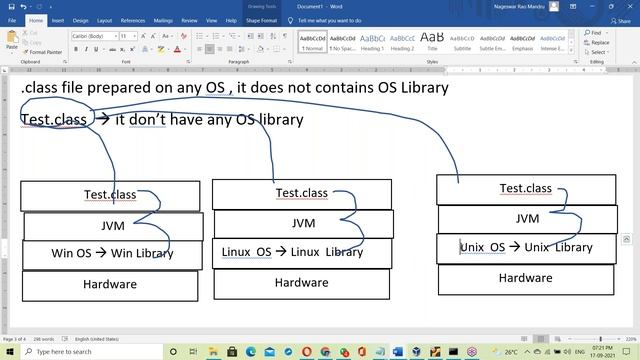Apply superscript formatting
640x360 pixels.
(132, 49)
